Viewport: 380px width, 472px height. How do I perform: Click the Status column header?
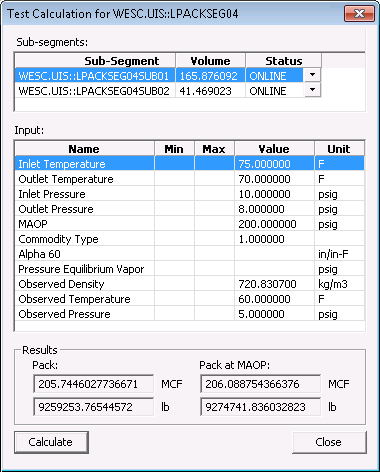[283, 61]
